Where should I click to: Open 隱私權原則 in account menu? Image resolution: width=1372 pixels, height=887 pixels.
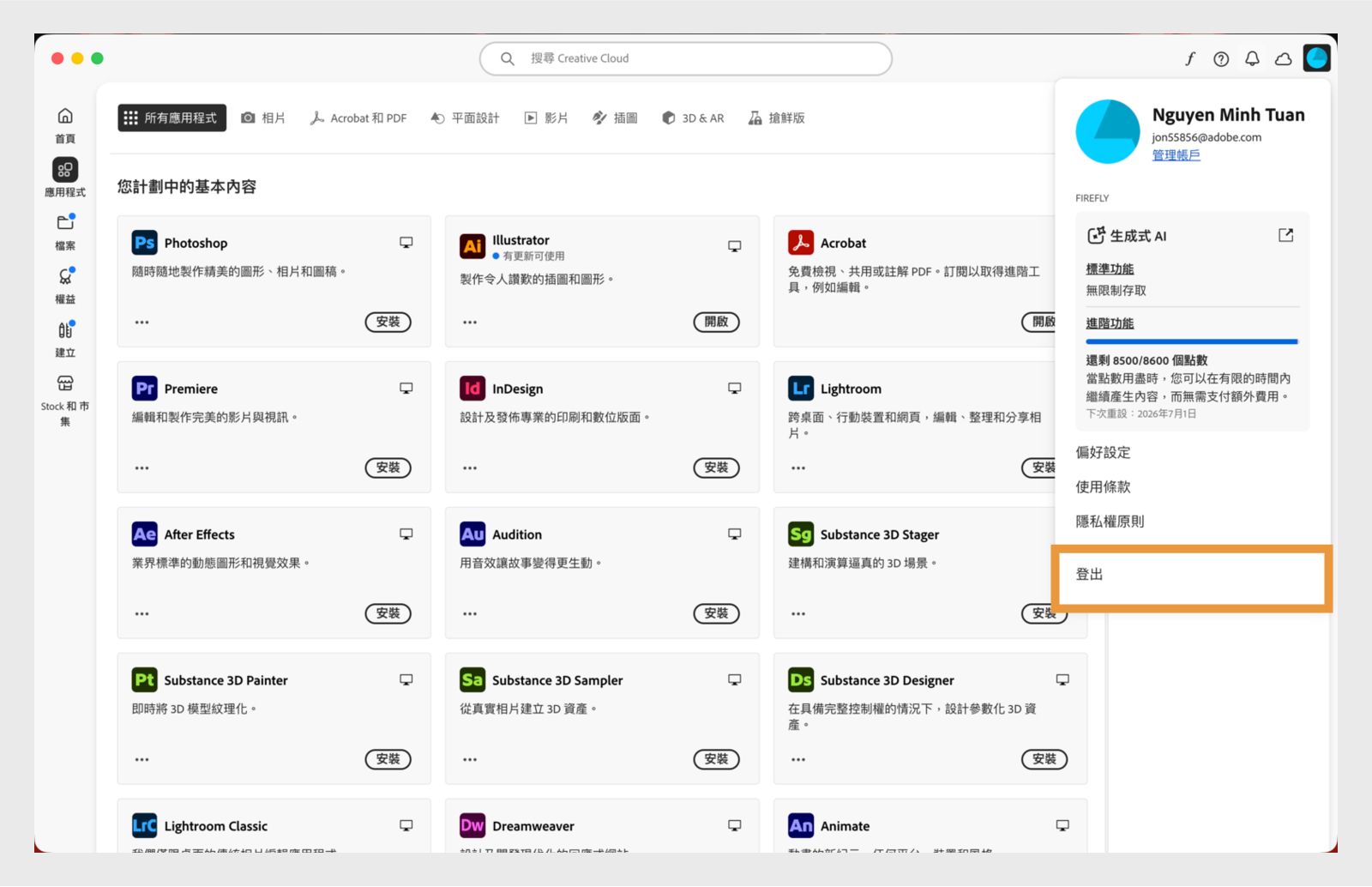tap(1110, 521)
